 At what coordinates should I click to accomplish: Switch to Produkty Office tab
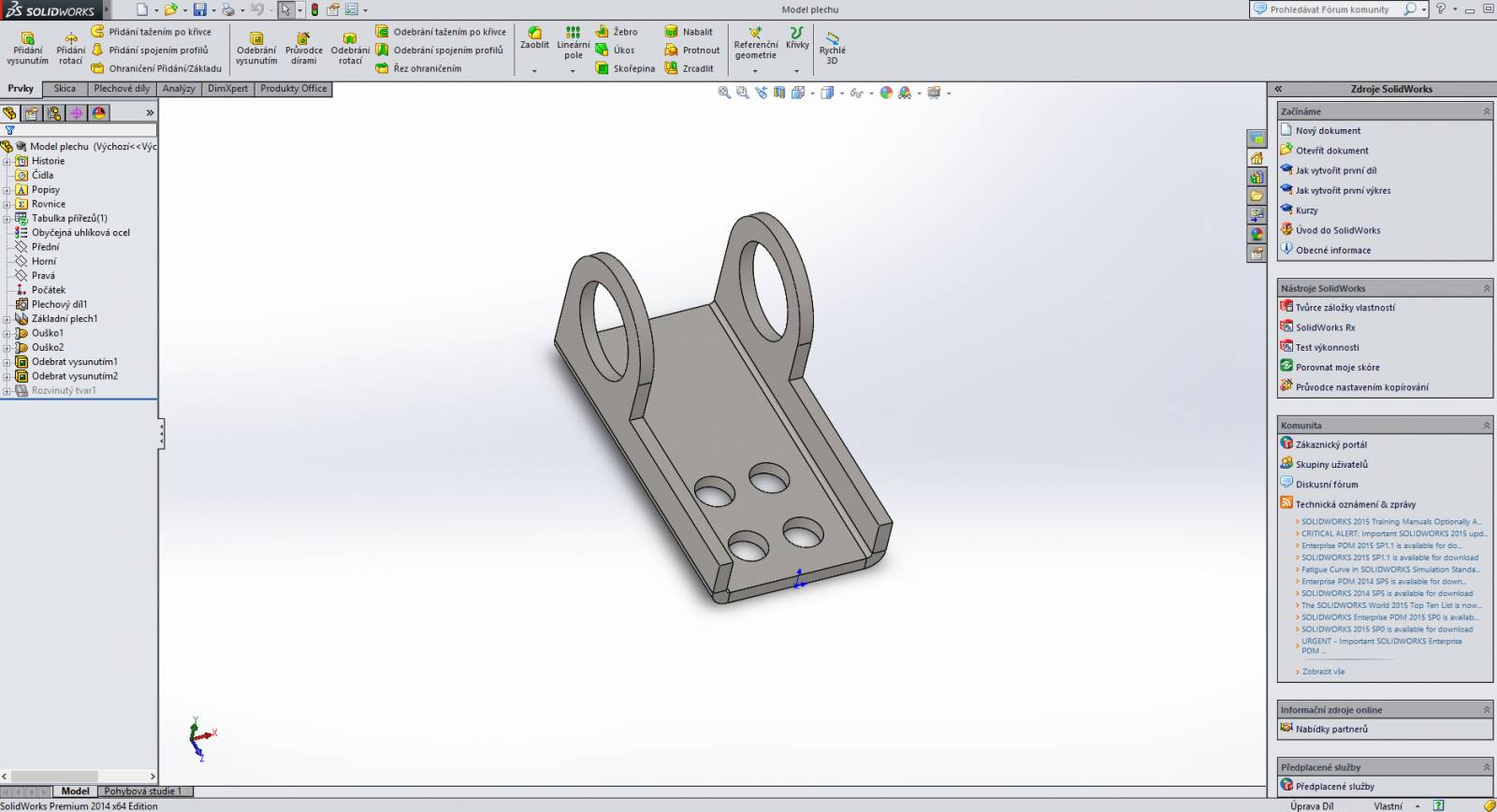tap(294, 89)
